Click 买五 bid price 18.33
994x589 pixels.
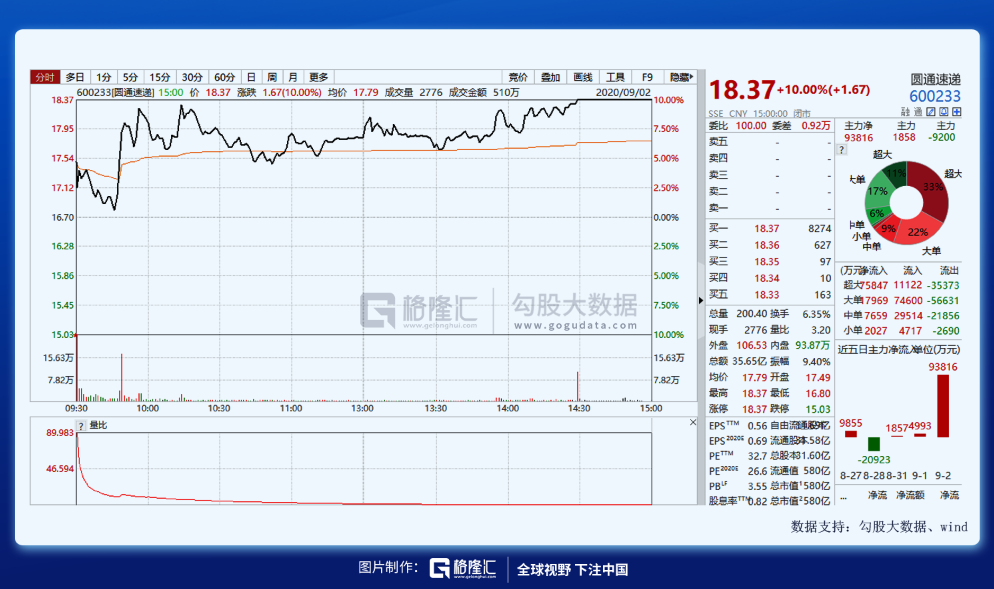coord(766,294)
